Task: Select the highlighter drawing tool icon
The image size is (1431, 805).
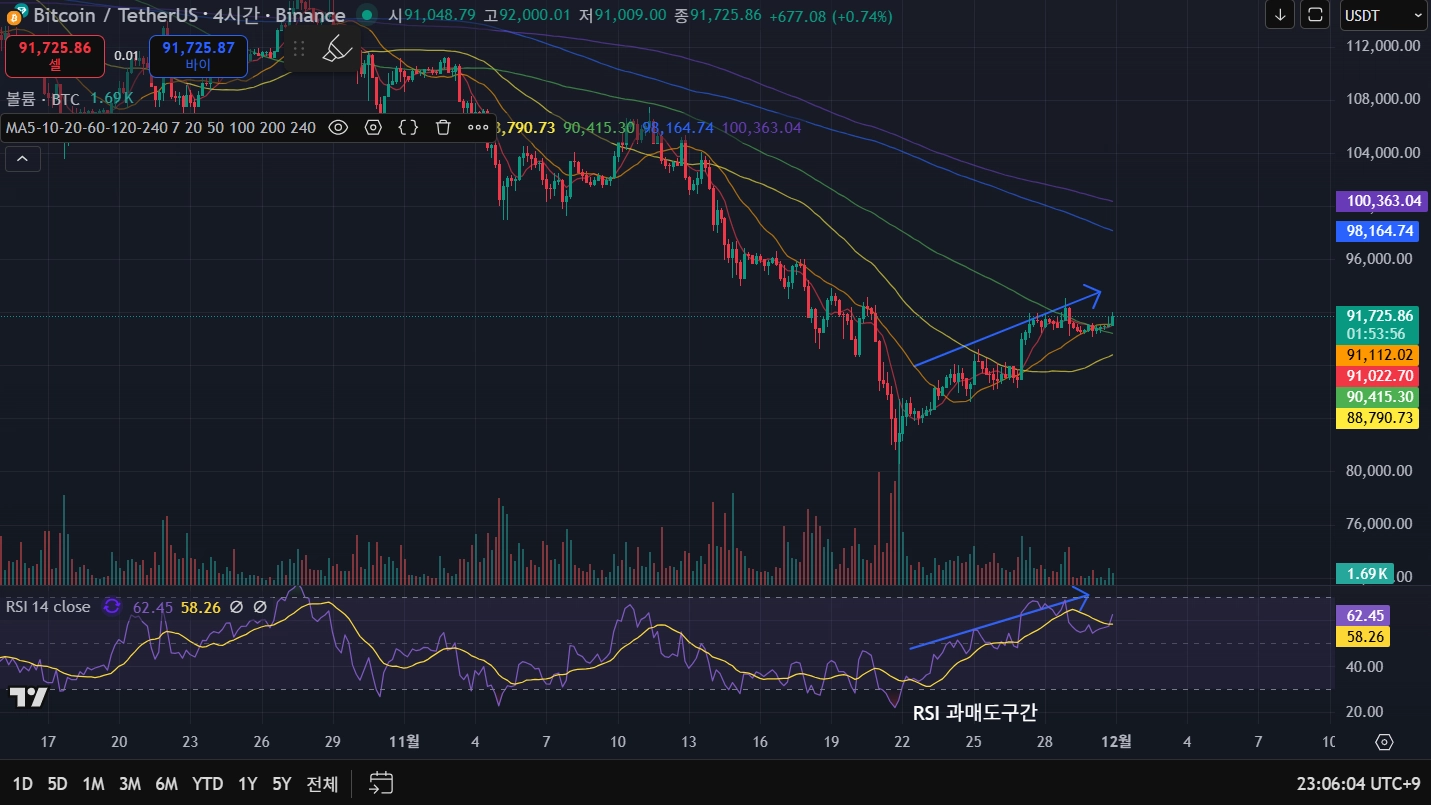Action: 337,48
